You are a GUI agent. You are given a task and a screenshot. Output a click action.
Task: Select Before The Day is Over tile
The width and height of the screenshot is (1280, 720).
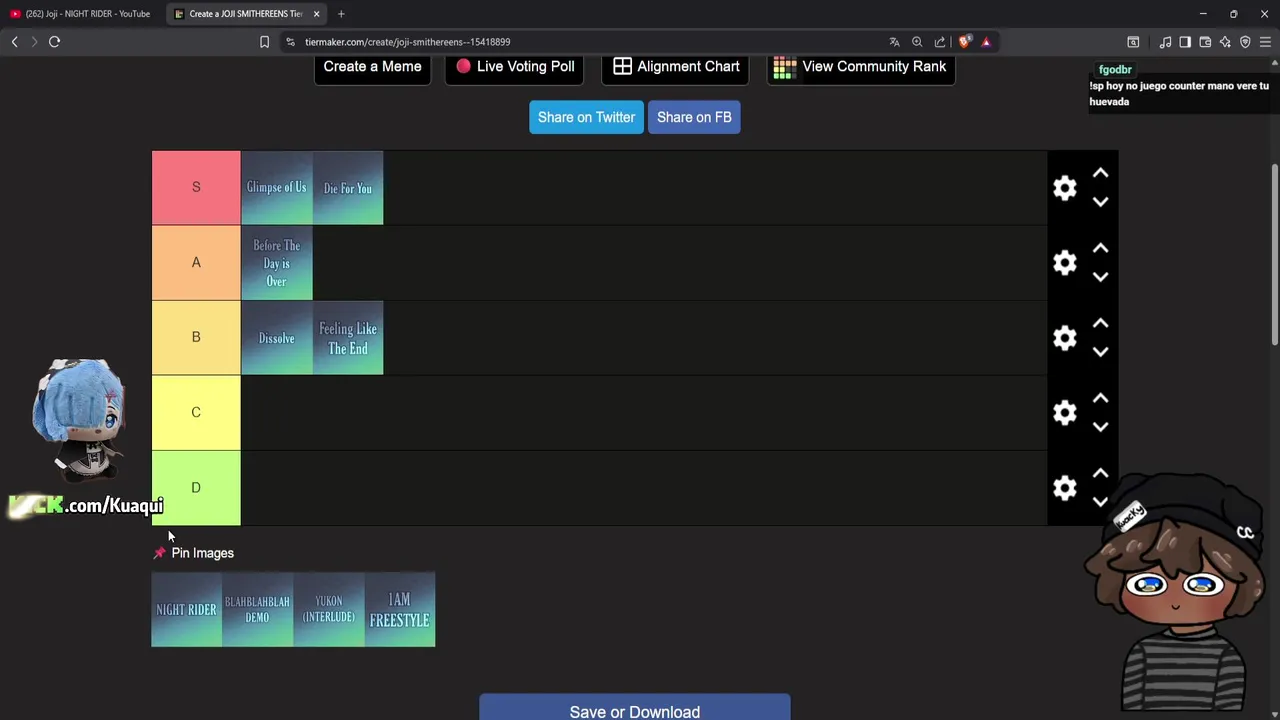277,263
